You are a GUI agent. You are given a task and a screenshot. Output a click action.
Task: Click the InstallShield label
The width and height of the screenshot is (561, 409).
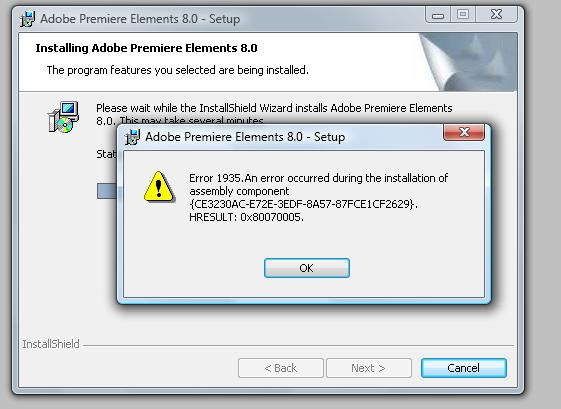coord(51,344)
